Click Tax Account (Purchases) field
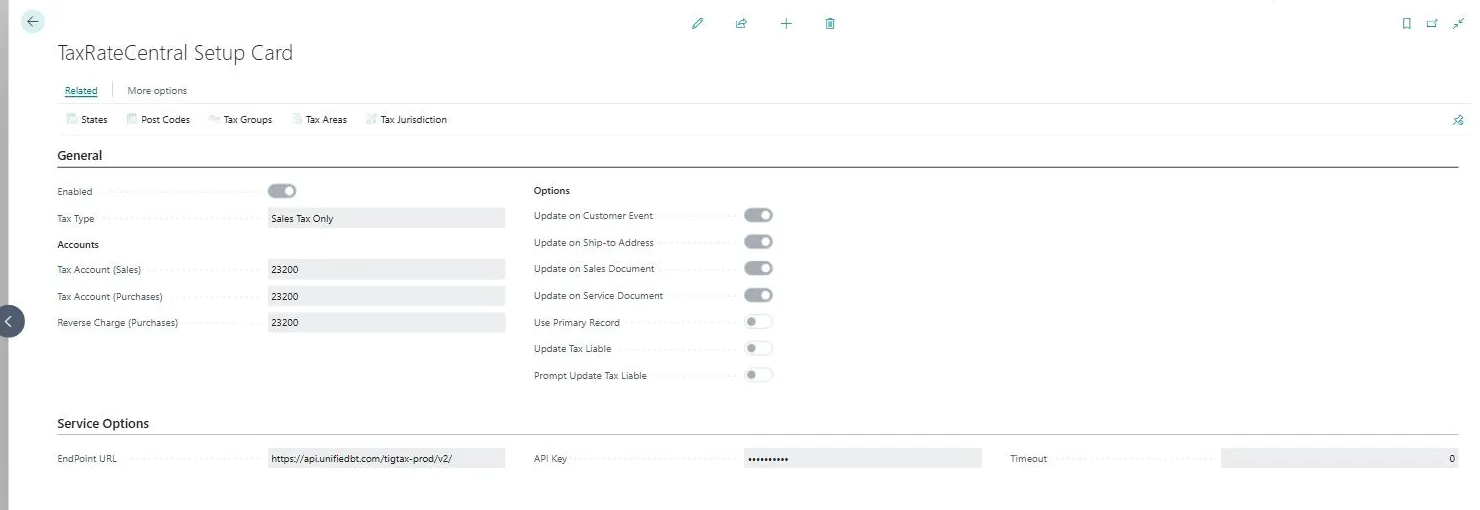The height and width of the screenshot is (510, 1480). tap(386, 296)
